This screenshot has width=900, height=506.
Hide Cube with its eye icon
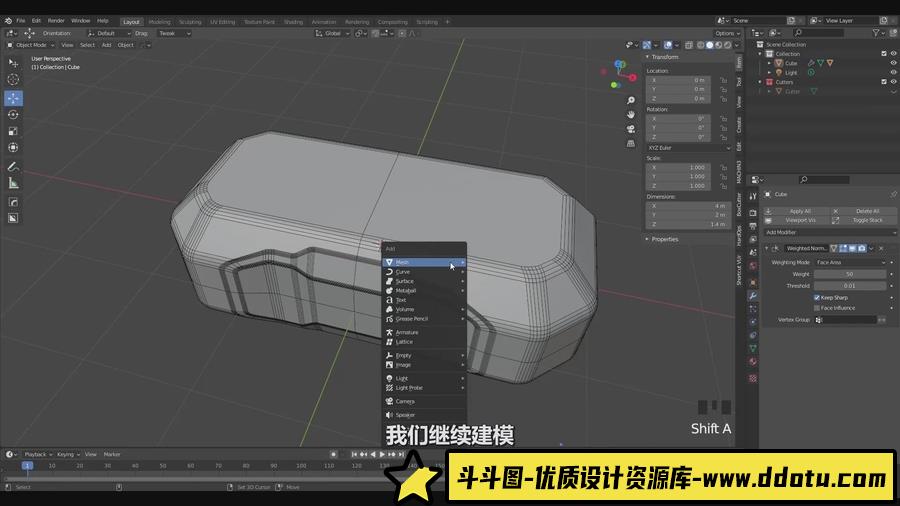tap(893, 63)
